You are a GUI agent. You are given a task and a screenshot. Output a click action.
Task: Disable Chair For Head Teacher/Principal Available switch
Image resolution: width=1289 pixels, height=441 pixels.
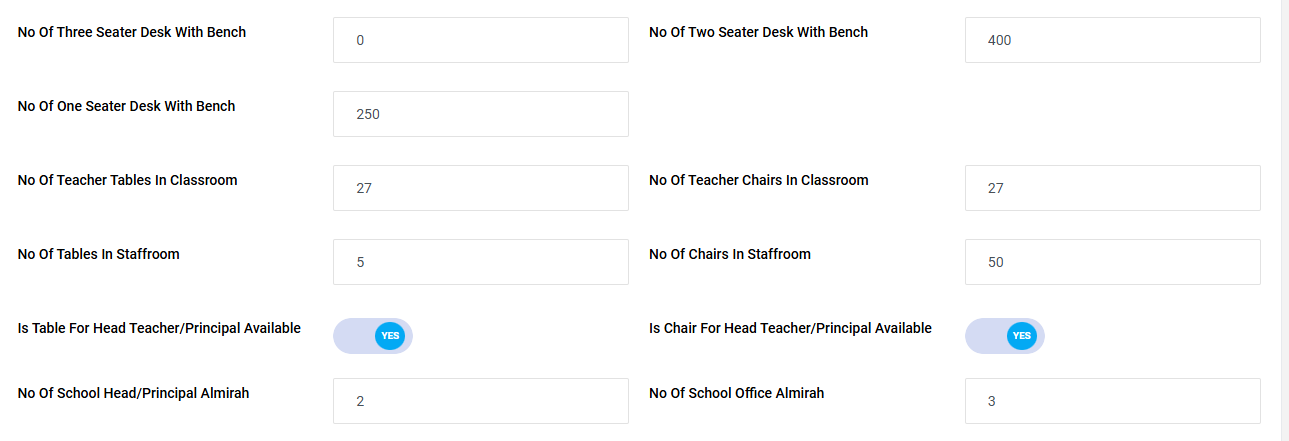[x=1004, y=336]
